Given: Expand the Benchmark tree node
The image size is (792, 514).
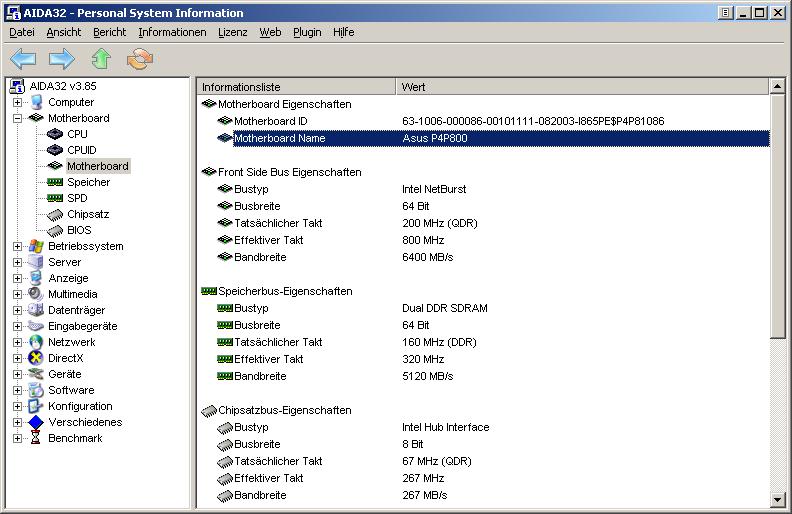Looking at the screenshot, I should pos(18,438).
